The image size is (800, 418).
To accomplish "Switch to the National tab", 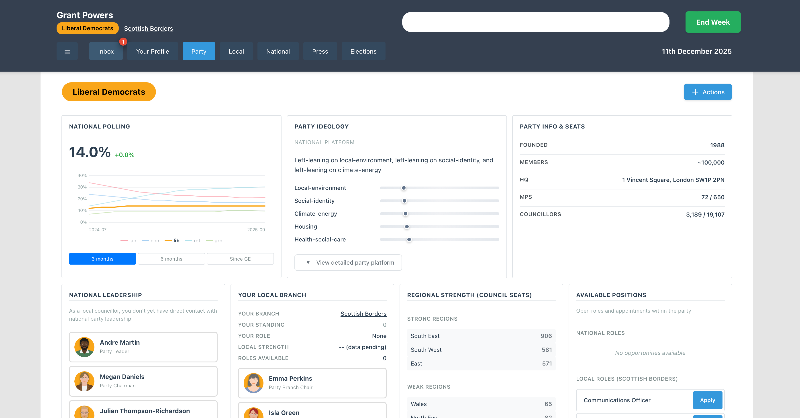I will [278, 51].
